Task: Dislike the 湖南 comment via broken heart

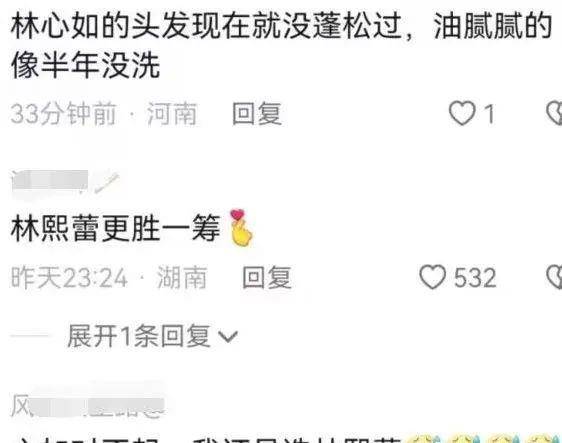Action: click(x=554, y=277)
